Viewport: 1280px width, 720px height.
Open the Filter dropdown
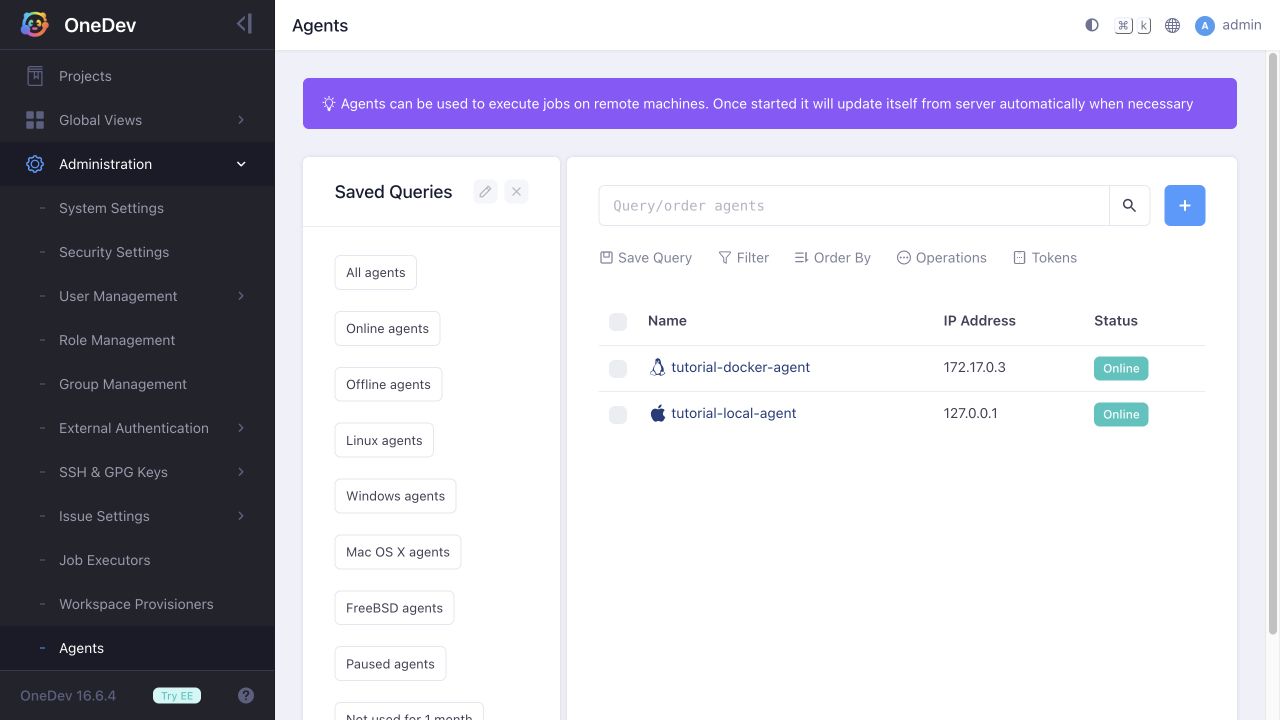(x=744, y=257)
